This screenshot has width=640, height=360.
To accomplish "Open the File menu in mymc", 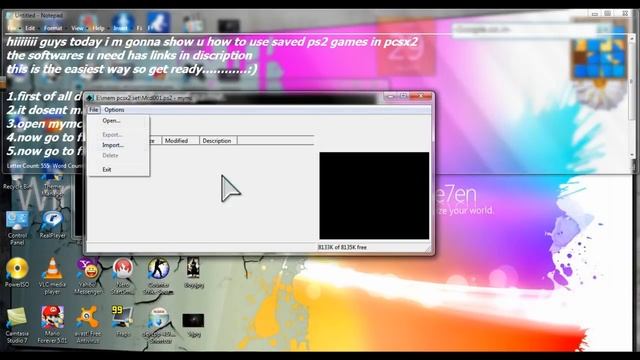I will click(x=93, y=110).
